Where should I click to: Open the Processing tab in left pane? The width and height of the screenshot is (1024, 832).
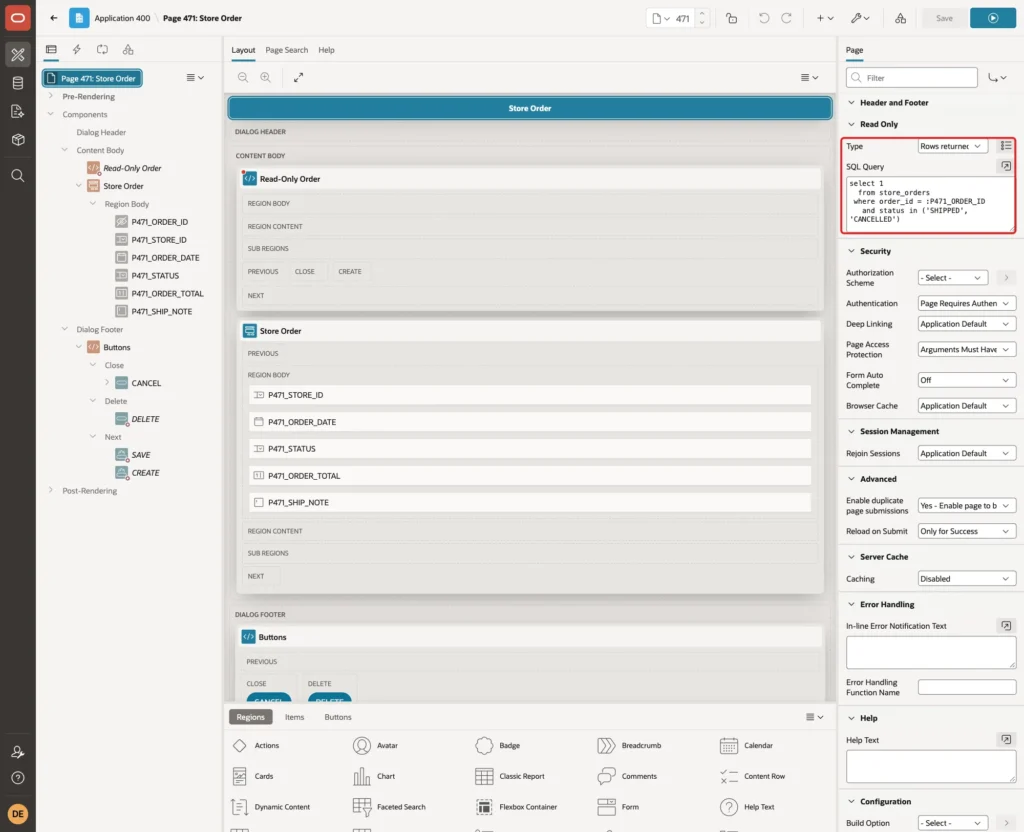[x=103, y=50]
